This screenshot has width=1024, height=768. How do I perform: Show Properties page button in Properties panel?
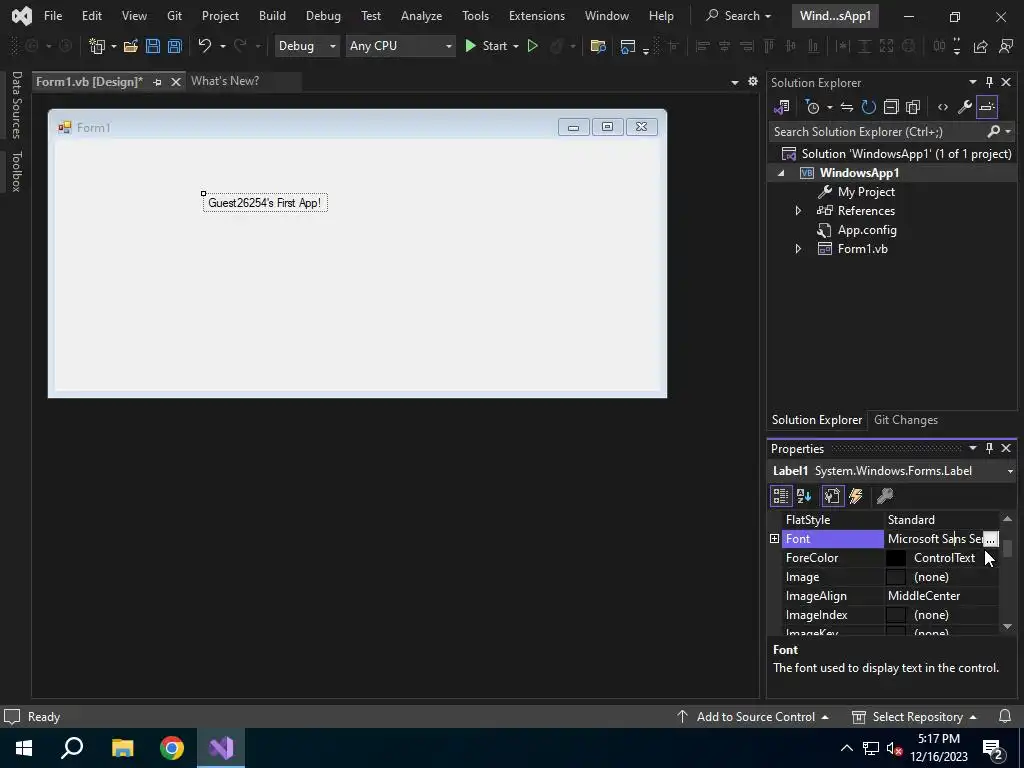click(x=832, y=496)
